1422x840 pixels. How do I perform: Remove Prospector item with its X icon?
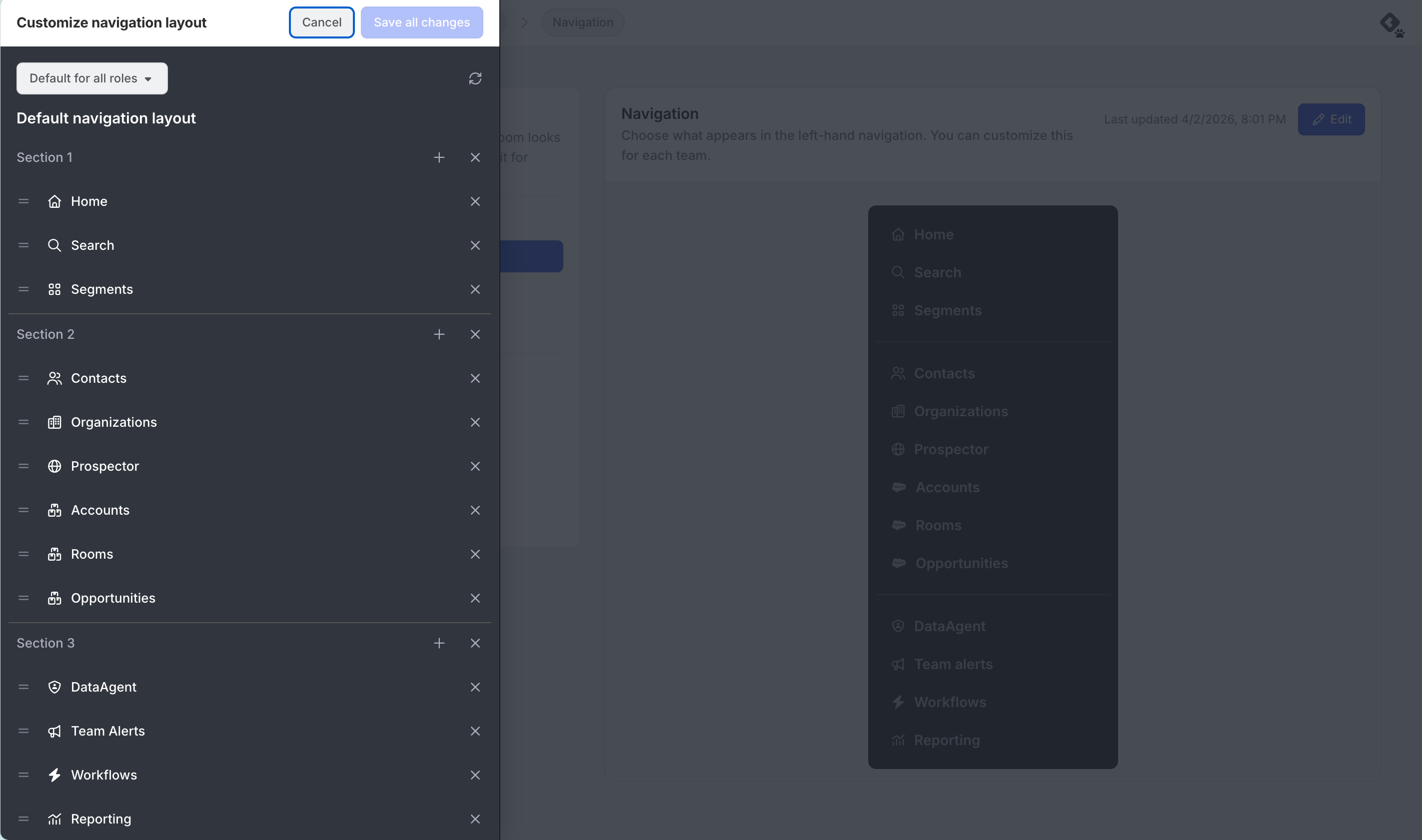pyautogui.click(x=475, y=466)
